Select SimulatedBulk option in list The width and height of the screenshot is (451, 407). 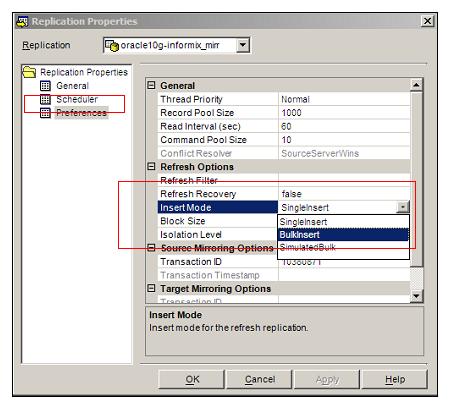(343, 247)
